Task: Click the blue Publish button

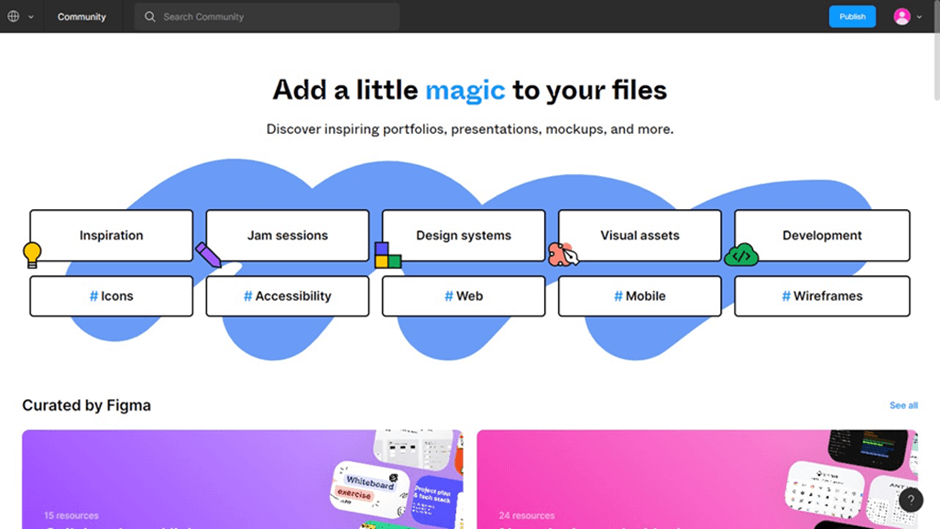Action: (x=852, y=17)
